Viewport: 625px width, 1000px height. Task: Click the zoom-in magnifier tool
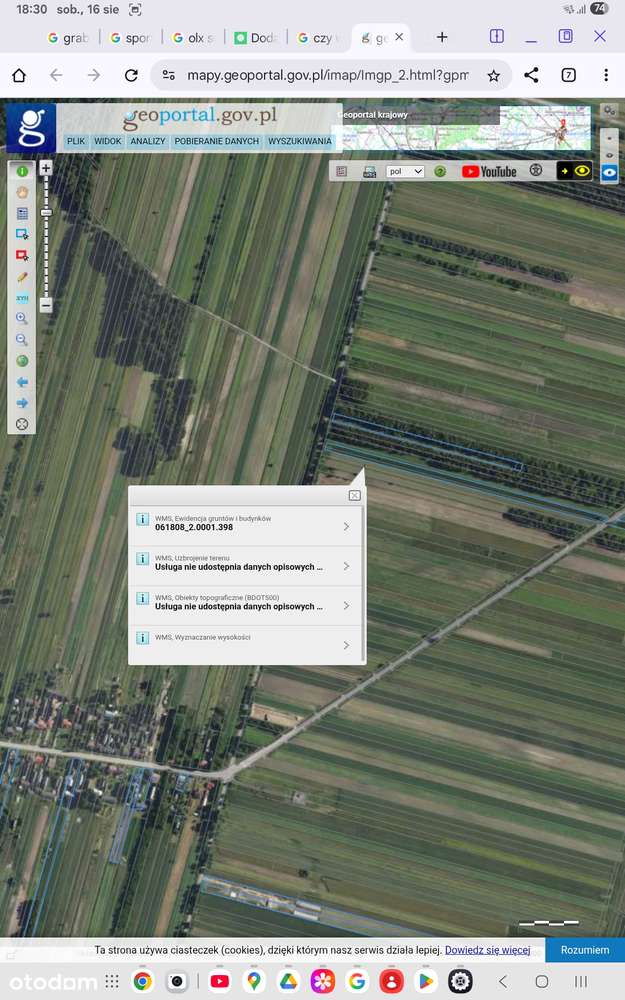tap(22, 318)
